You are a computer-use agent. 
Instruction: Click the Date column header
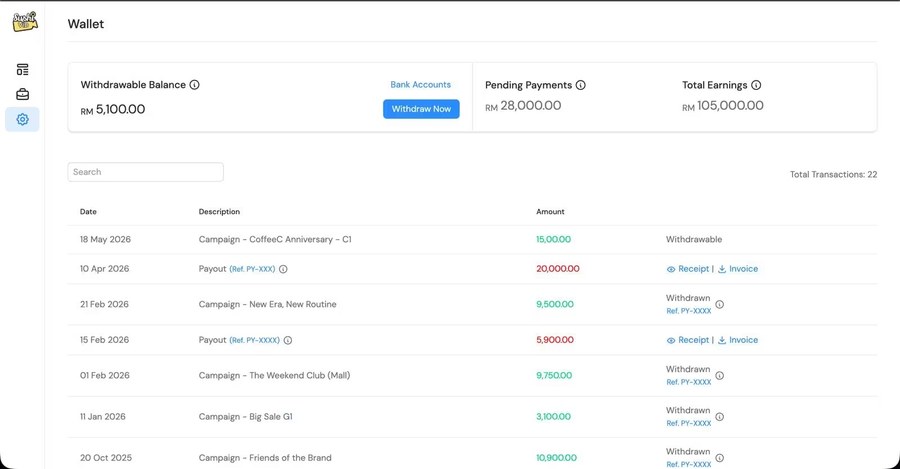(x=88, y=212)
